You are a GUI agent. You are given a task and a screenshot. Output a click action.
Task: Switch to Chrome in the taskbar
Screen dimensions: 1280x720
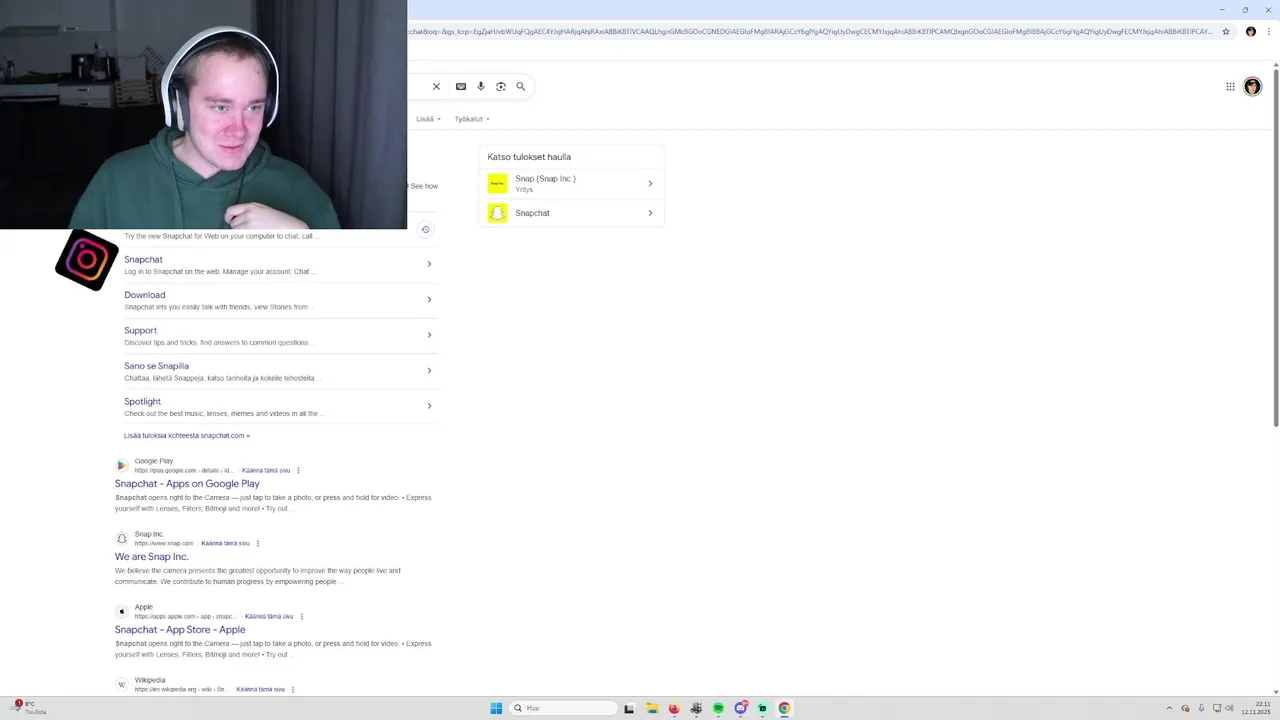(x=784, y=708)
